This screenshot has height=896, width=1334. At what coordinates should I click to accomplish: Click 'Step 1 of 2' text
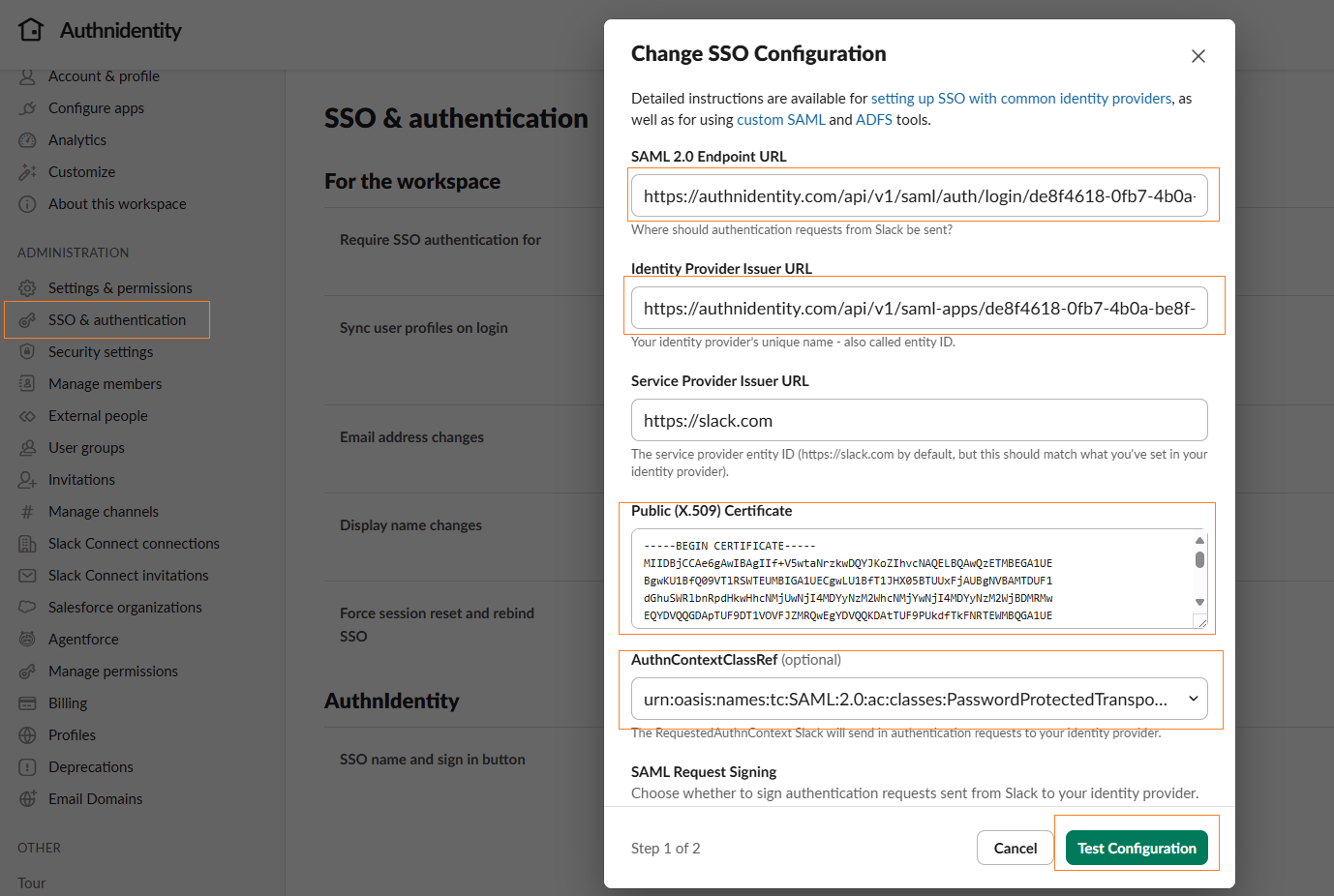[665, 849]
